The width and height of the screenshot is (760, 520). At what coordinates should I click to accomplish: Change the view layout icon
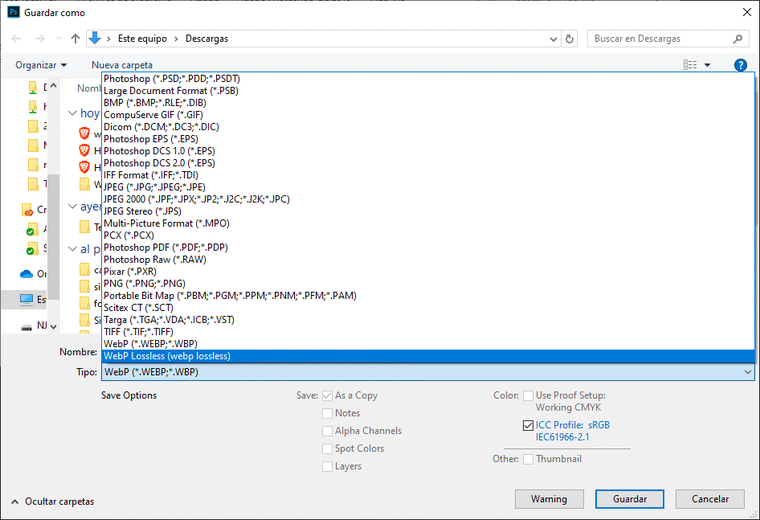click(x=690, y=64)
